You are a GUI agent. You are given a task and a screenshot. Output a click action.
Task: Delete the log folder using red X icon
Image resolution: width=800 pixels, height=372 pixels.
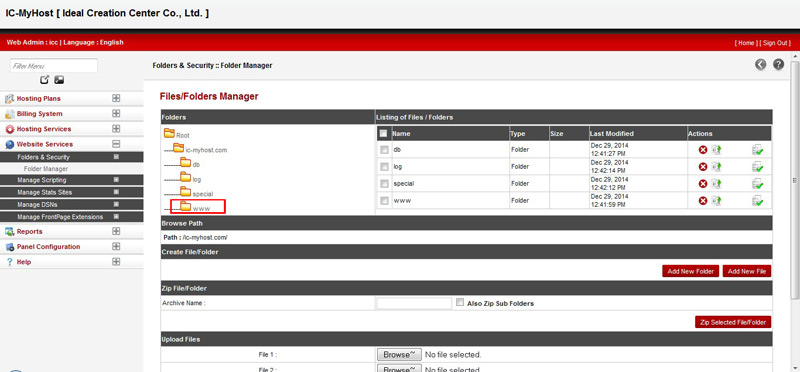[x=703, y=166]
